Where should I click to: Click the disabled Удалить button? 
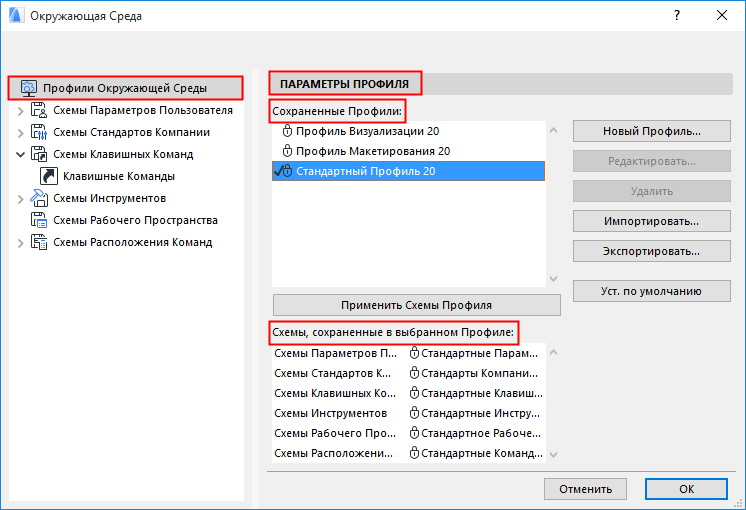point(652,191)
